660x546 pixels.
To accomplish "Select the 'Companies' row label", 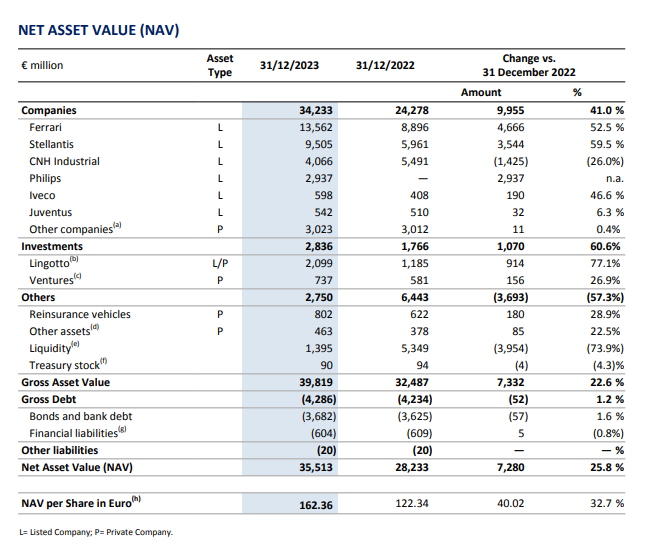I will (x=49, y=110).
